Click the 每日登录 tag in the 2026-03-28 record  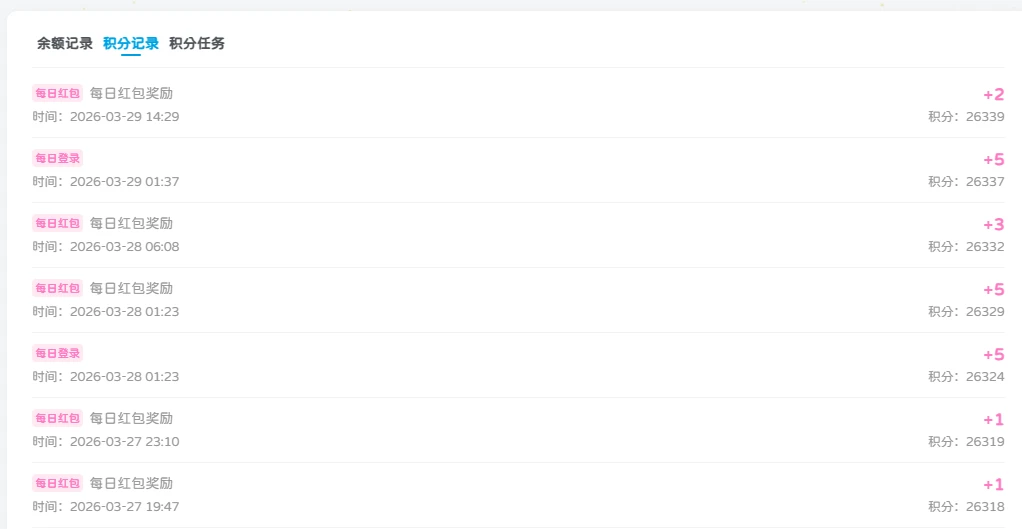click(57, 354)
